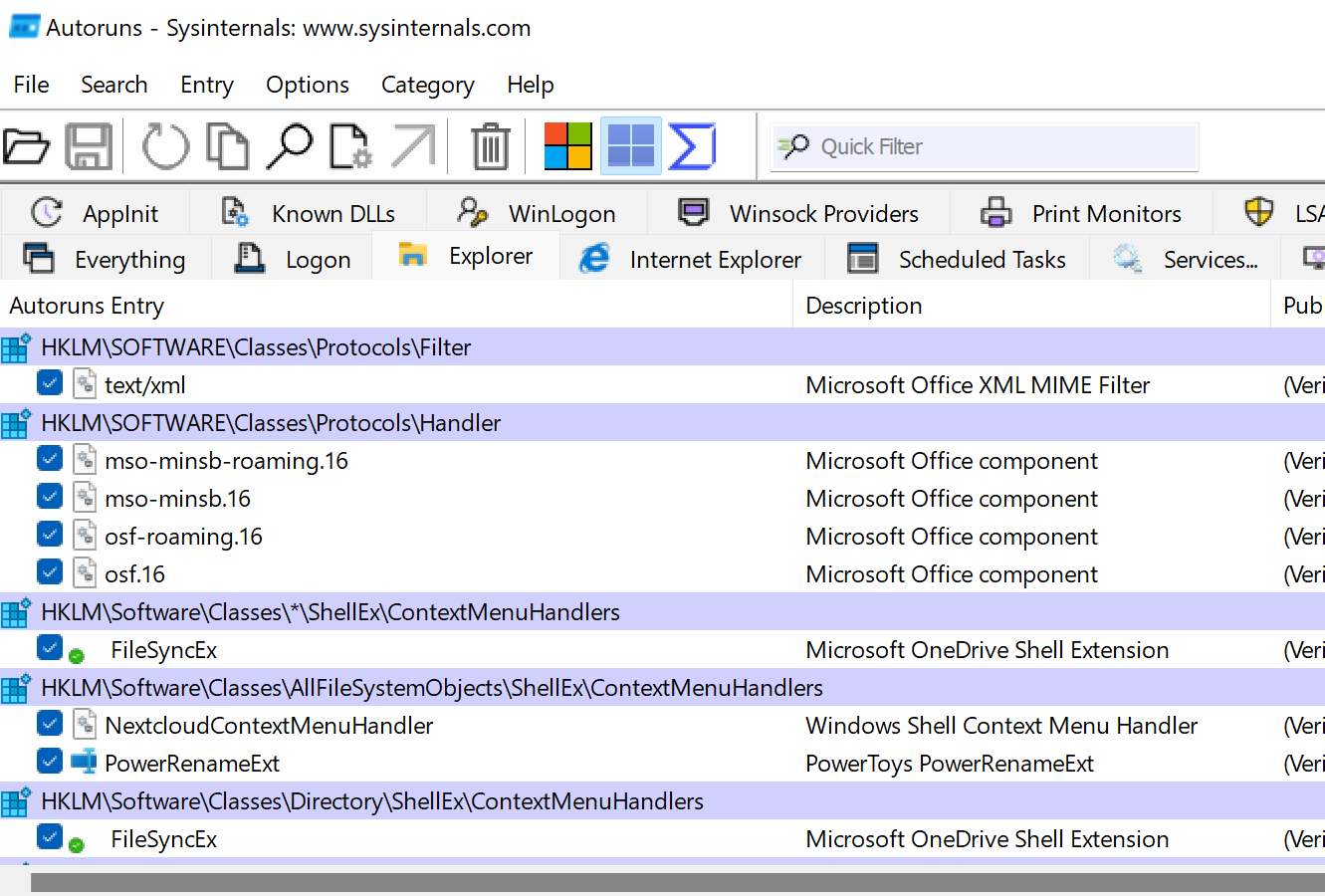
Task: Click the Properties document gear icon
Action: pos(350,146)
